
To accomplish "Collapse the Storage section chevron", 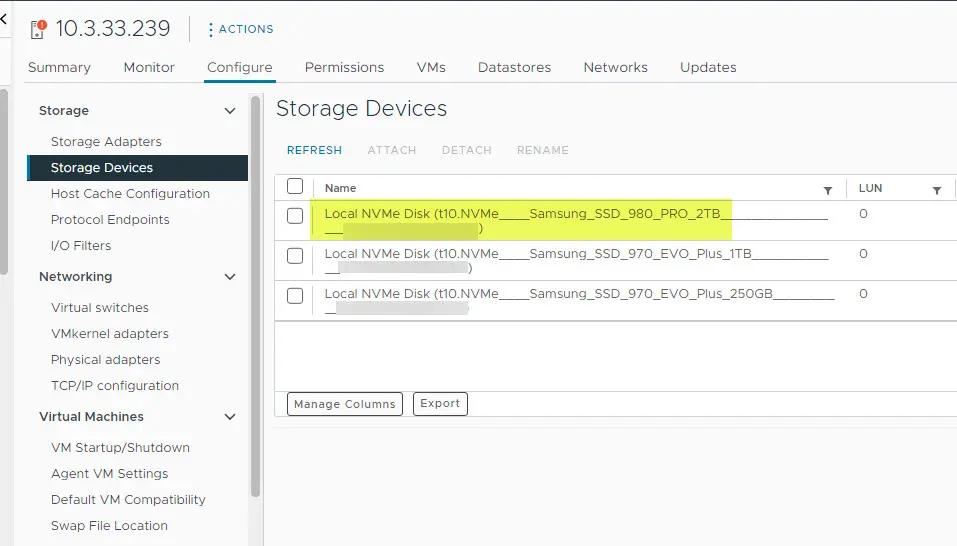I will (x=230, y=111).
